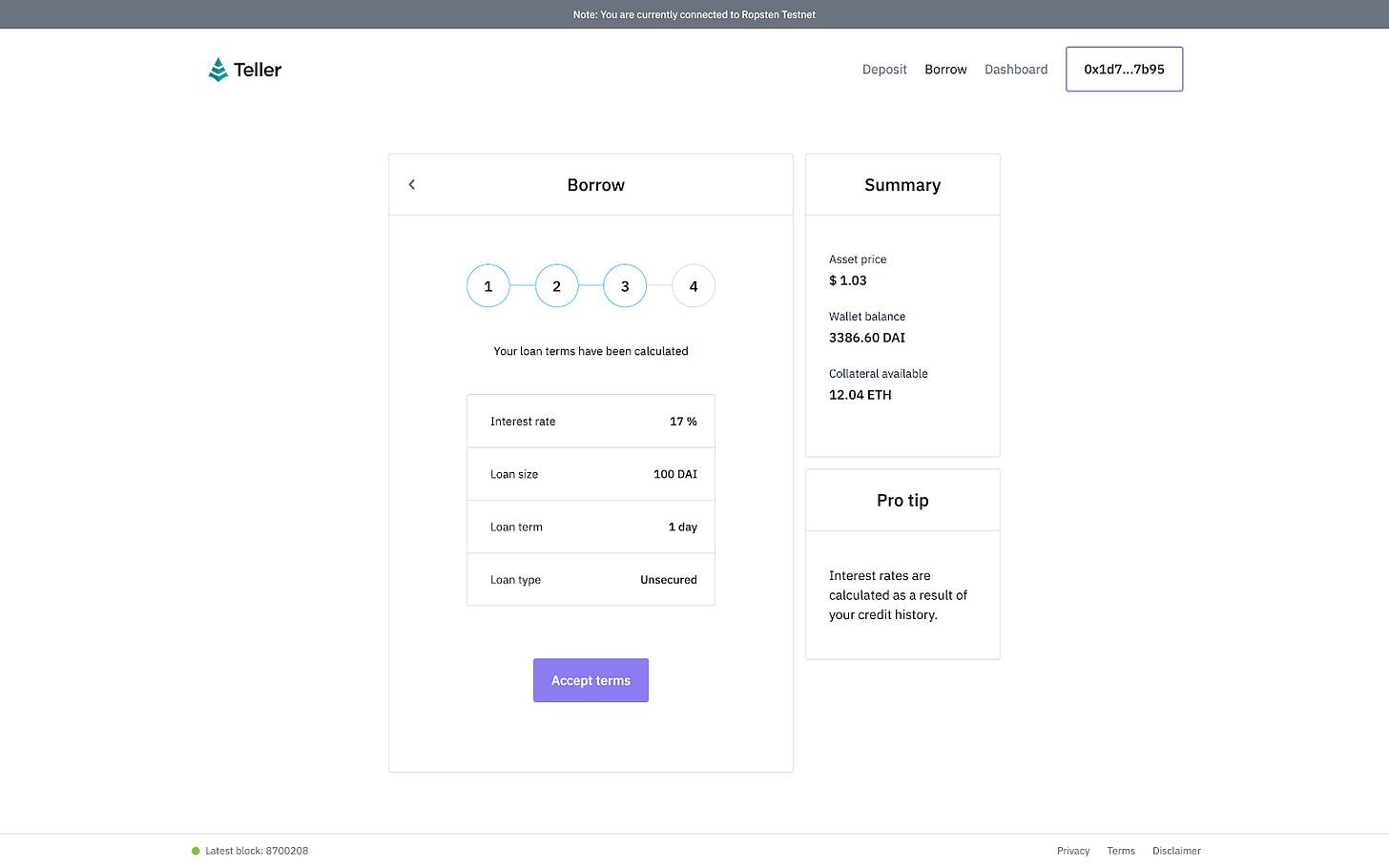Select the 100 DAI loan value
The image size is (1389, 868).
(x=675, y=474)
